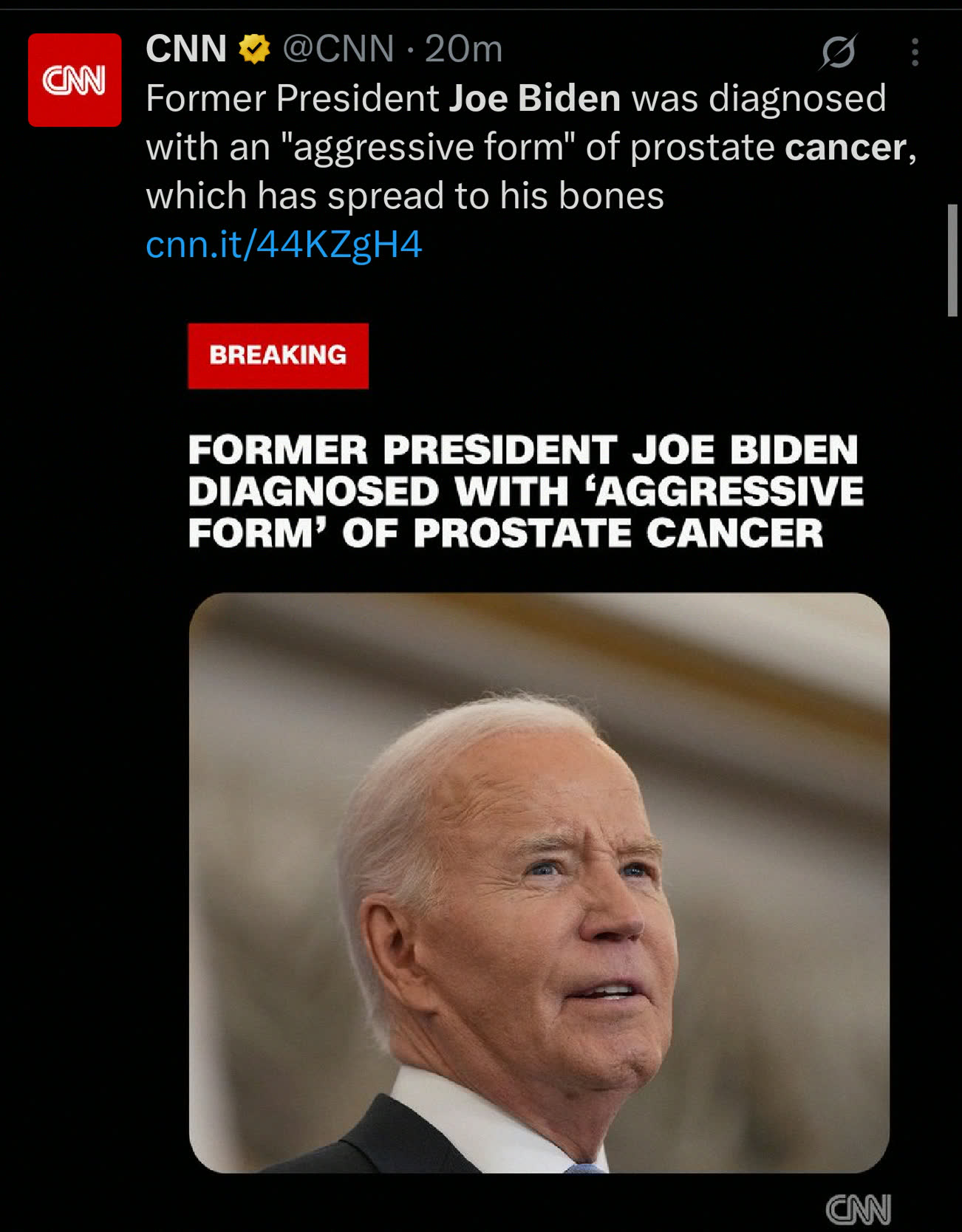The width and height of the screenshot is (962, 1232).
Task: Click the gold verified badge next to CNN
Action: [x=254, y=49]
